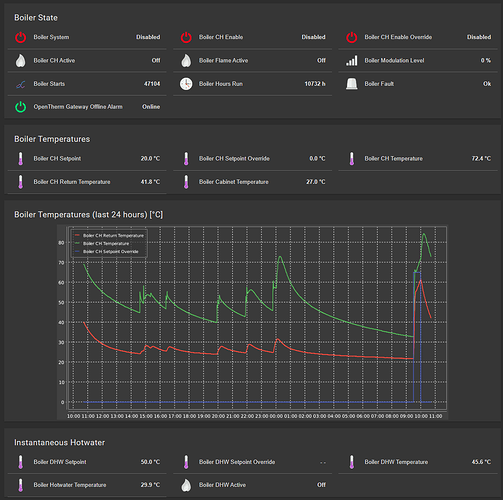Click the green peak near 00:00 on chart
The image size is (503, 500).
[280, 257]
